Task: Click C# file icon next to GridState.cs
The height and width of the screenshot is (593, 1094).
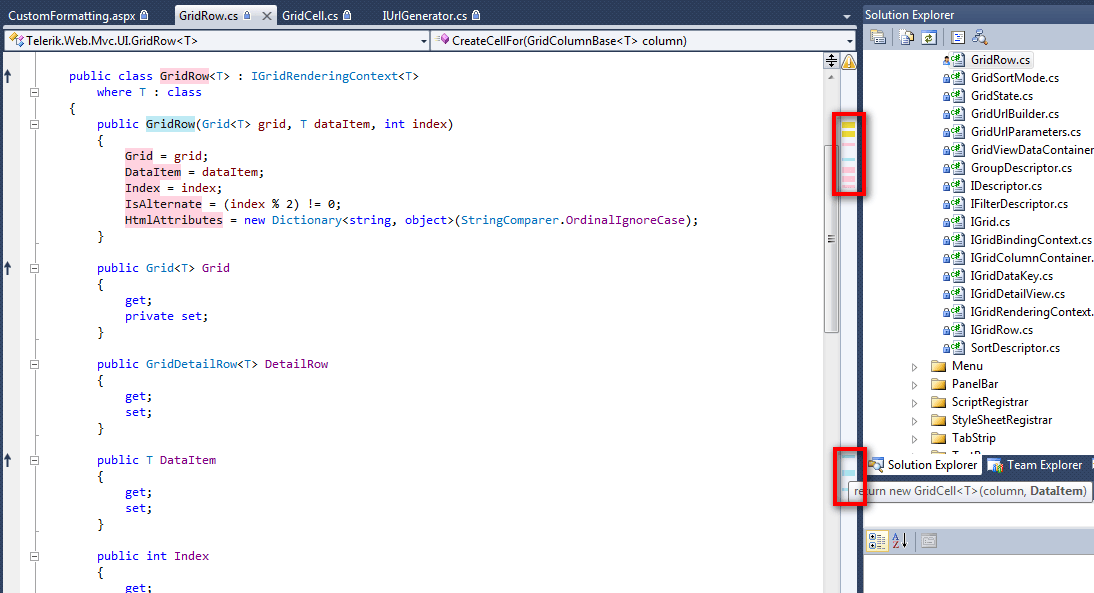Action: pos(958,96)
